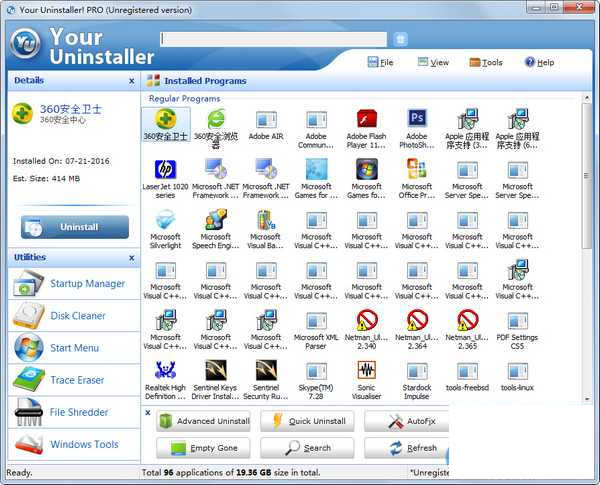
Task: Select the Microsoft Office Pr... icon
Action: 417,169
